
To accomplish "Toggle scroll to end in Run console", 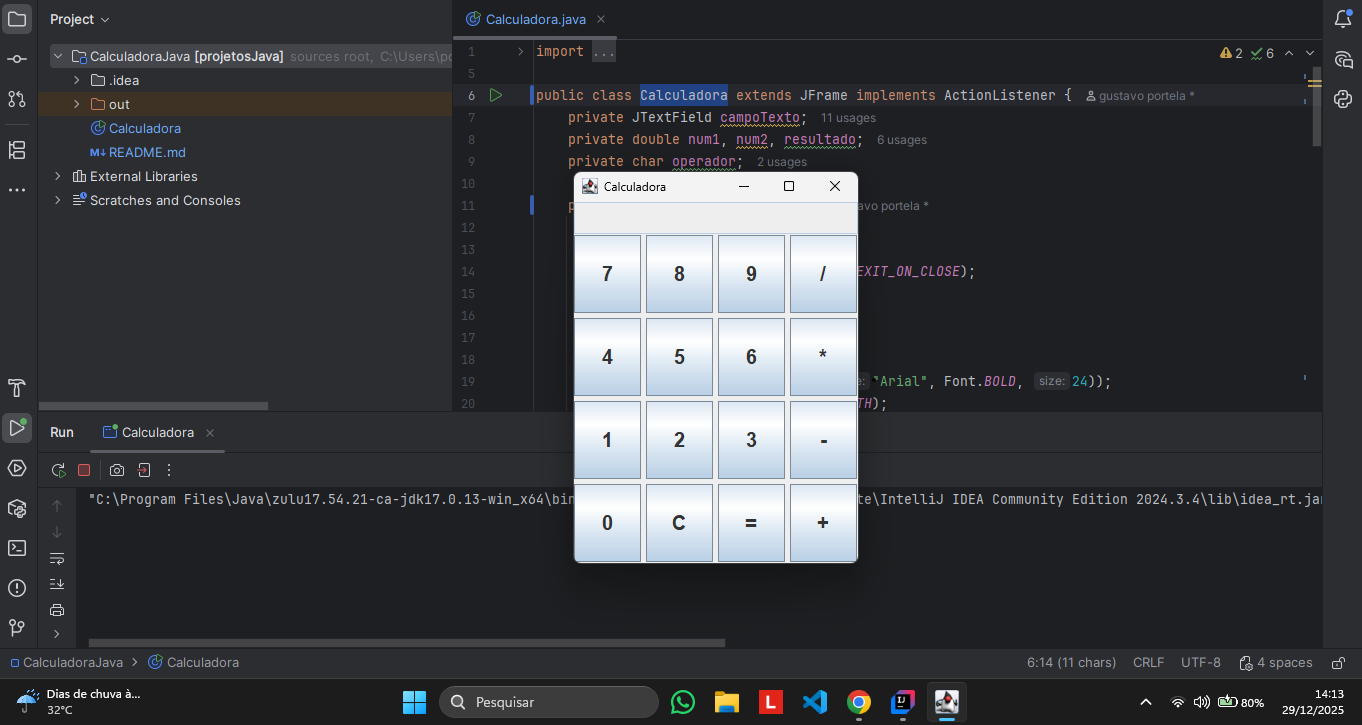I will (57, 584).
